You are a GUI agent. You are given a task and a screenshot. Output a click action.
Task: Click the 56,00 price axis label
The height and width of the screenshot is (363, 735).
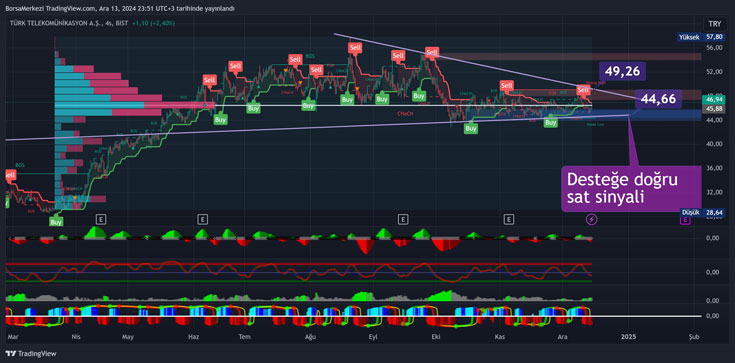pos(714,47)
